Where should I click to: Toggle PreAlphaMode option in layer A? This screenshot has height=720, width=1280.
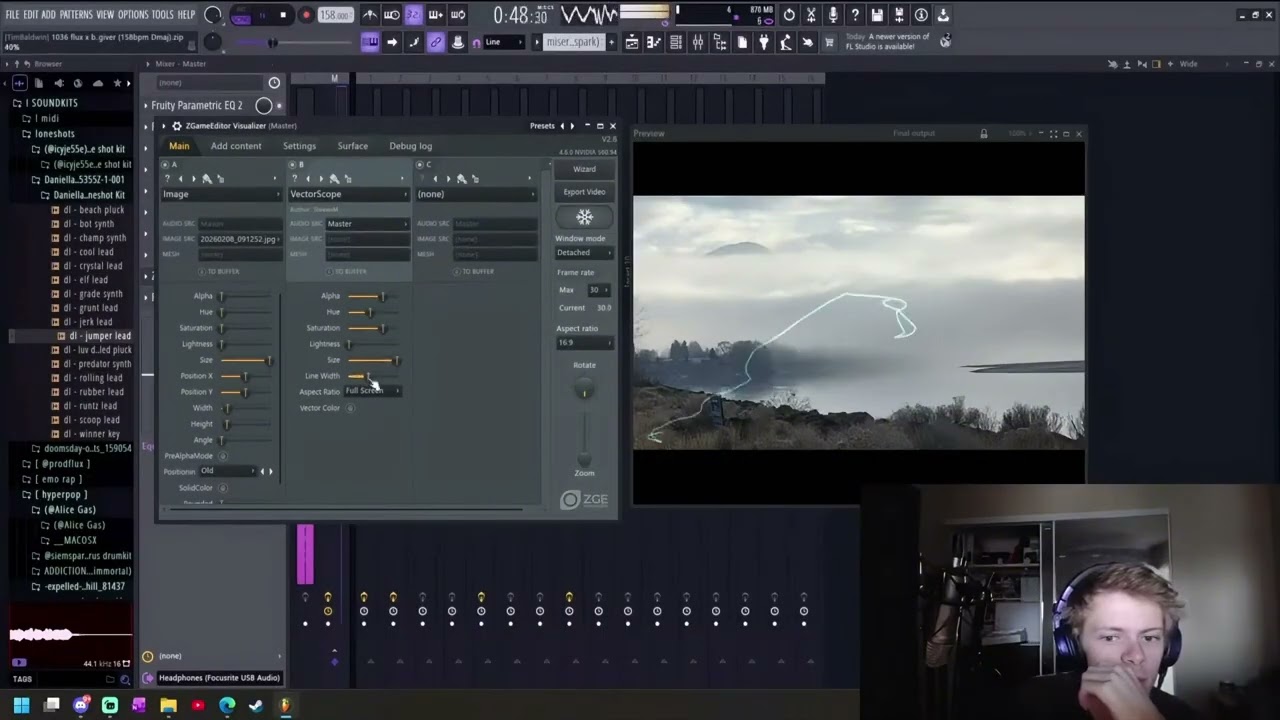pyautogui.click(x=222, y=456)
